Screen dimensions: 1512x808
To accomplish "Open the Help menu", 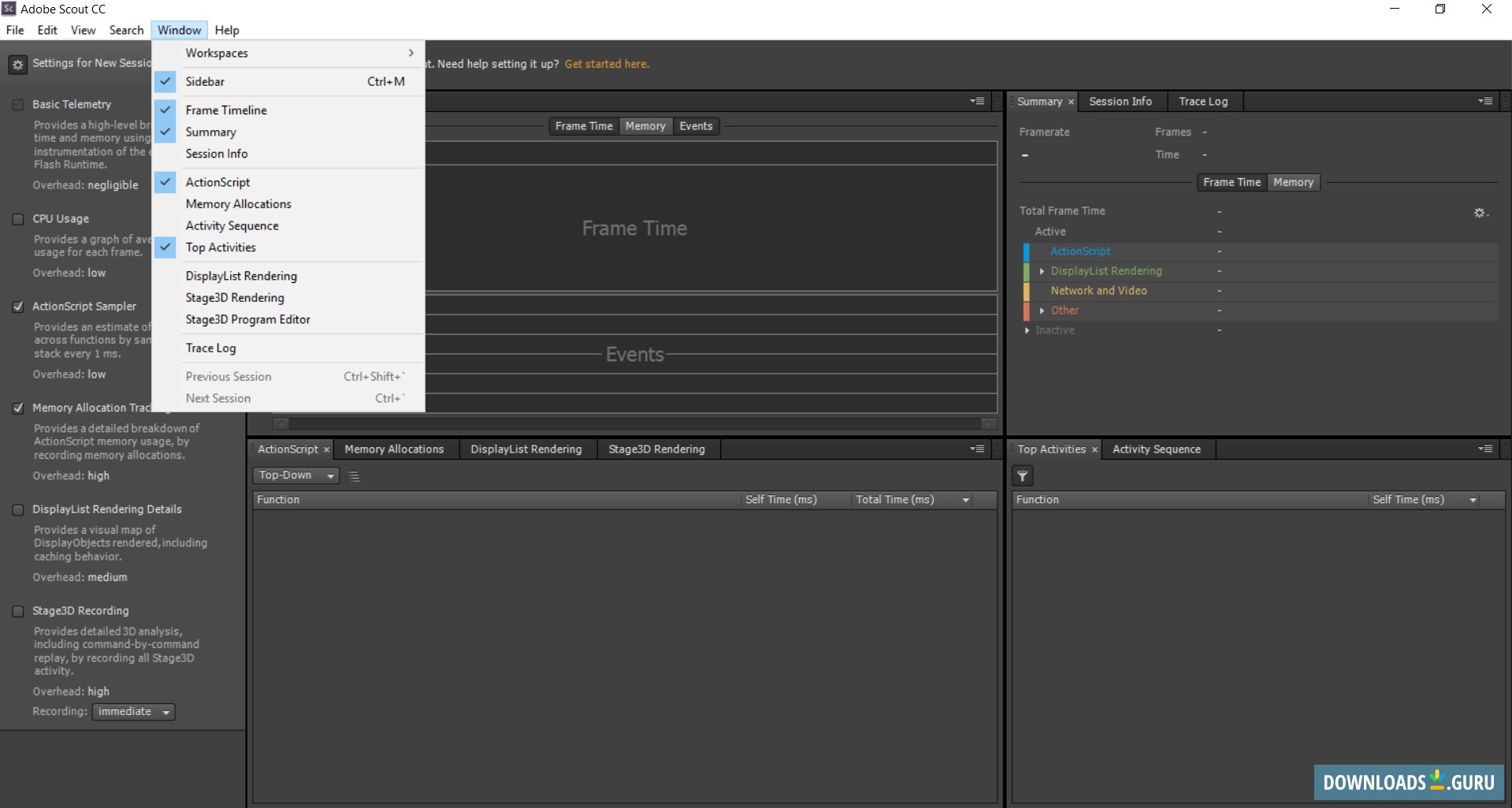I will click(227, 30).
